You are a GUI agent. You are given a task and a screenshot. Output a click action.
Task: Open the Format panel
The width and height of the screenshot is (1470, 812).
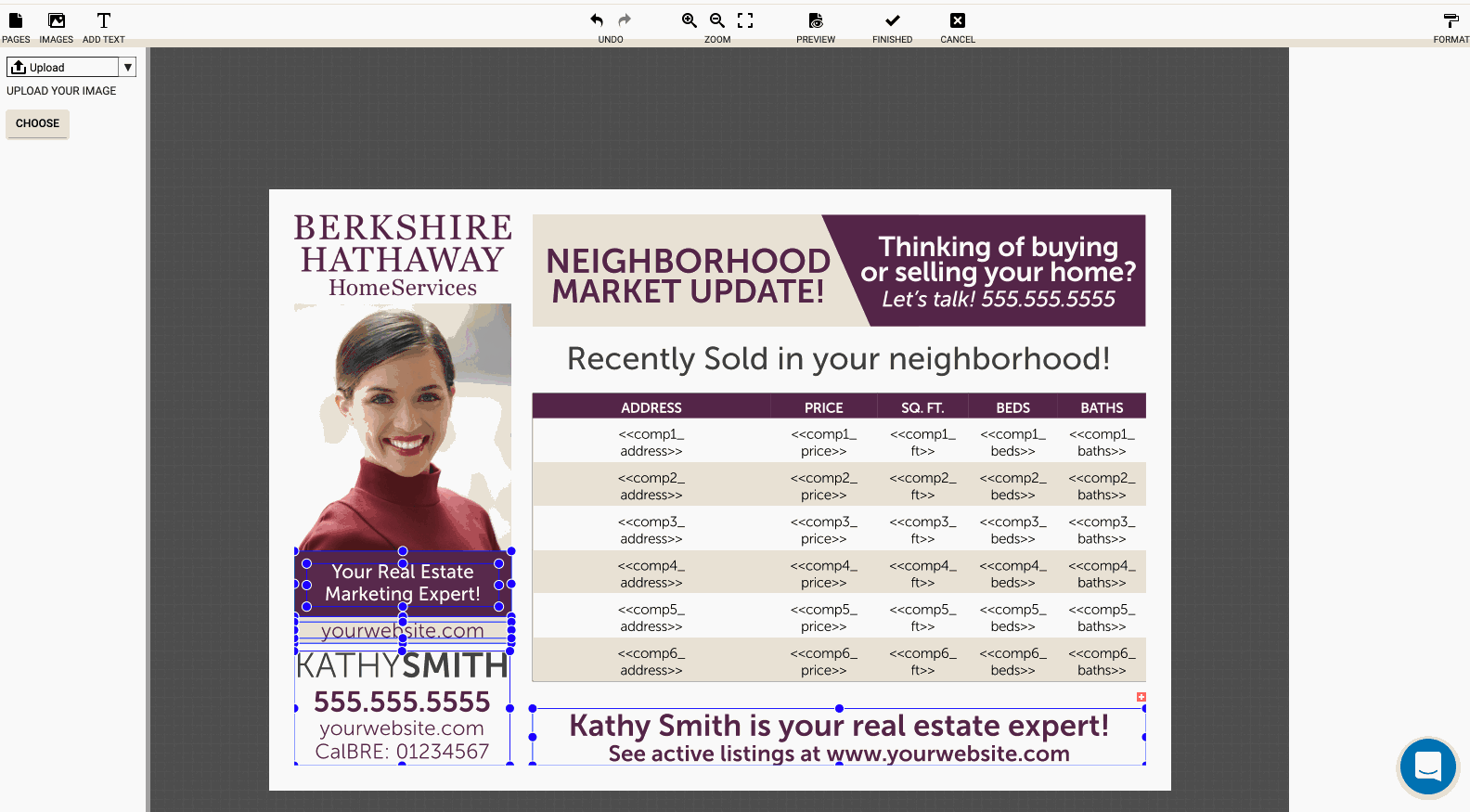pos(1451,27)
